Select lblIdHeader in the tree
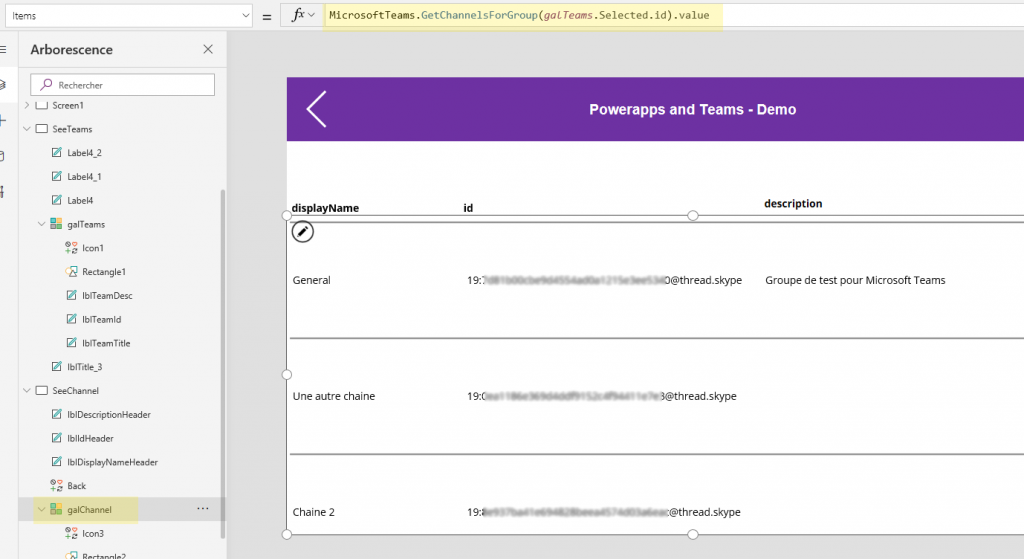1024x559 pixels. click(x=90, y=439)
